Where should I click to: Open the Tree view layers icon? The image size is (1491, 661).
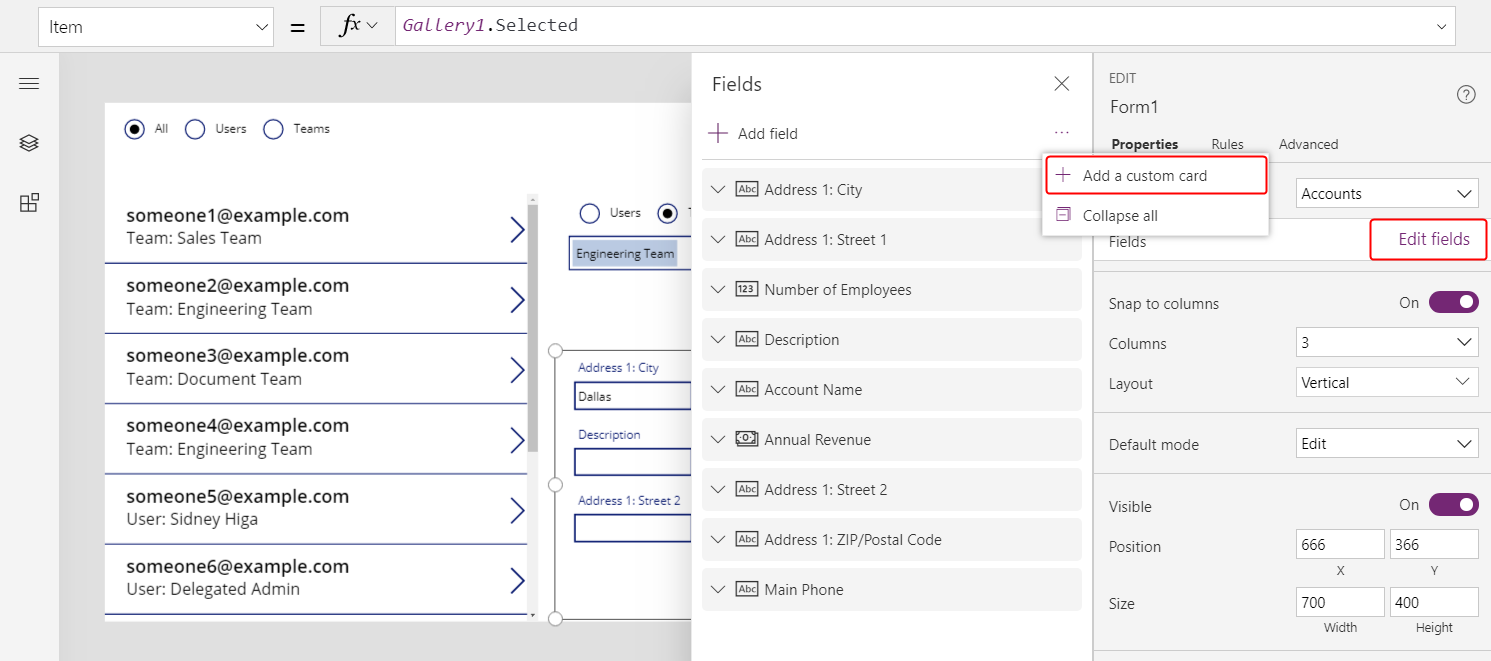(29, 143)
